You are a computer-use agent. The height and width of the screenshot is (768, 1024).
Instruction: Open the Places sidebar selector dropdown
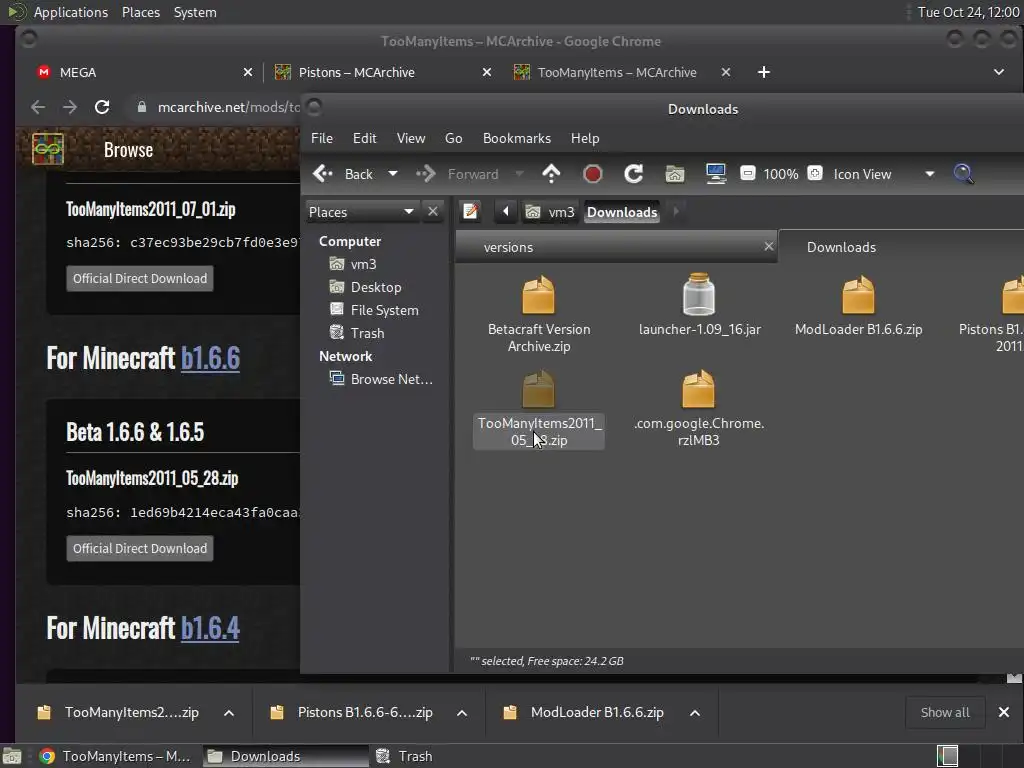pyautogui.click(x=361, y=212)
